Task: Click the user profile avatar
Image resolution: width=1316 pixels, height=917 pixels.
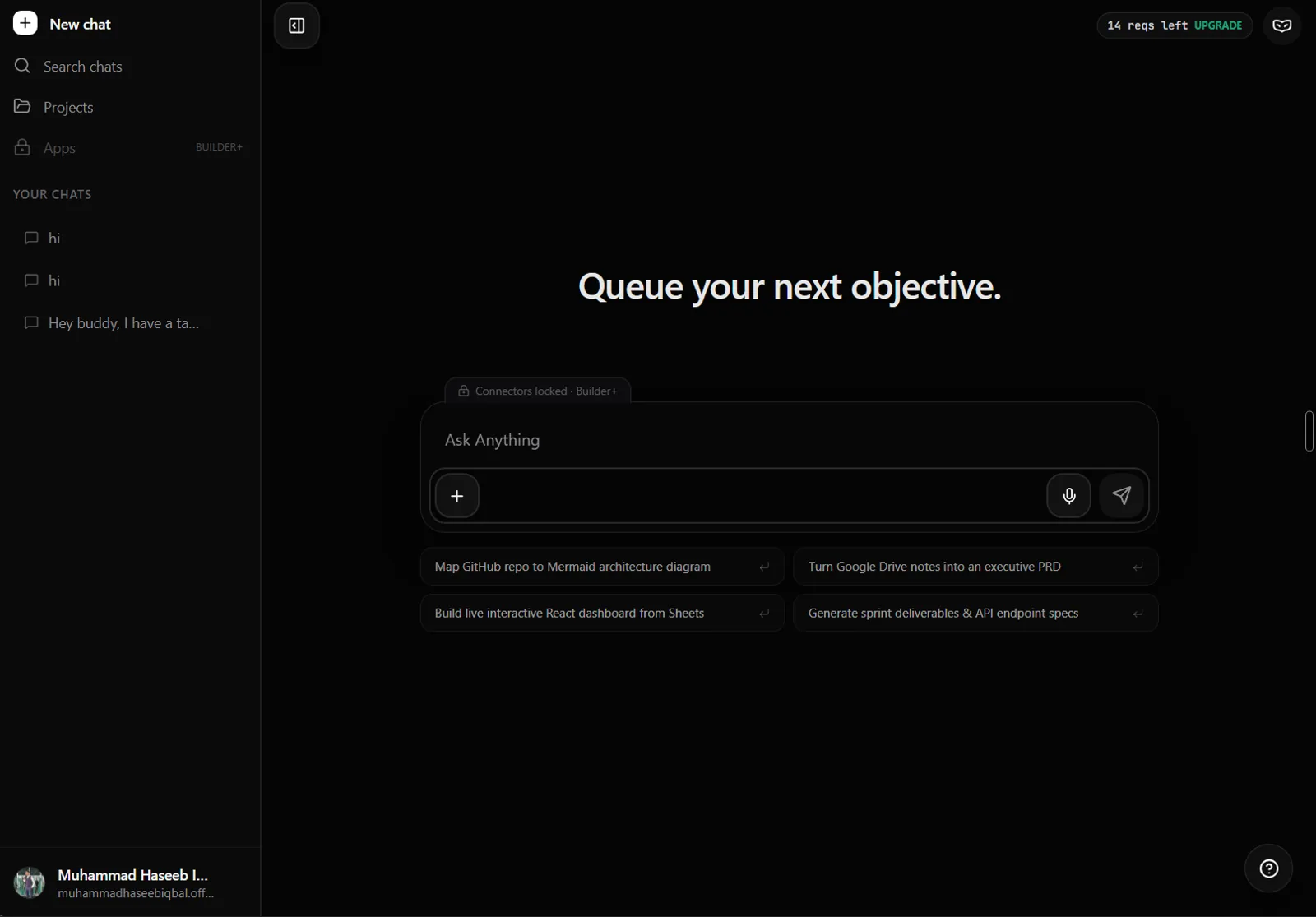Action: pos(30,882)
